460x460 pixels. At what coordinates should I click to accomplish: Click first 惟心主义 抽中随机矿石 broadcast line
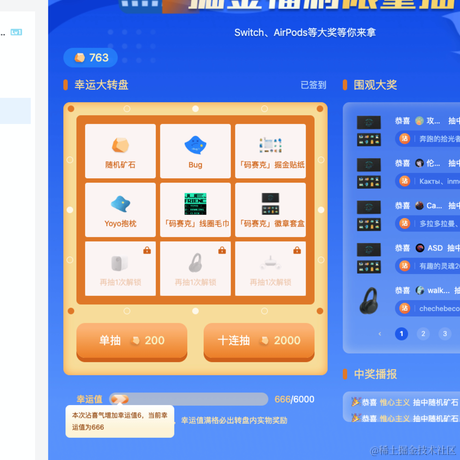click(x=405, y=402)
